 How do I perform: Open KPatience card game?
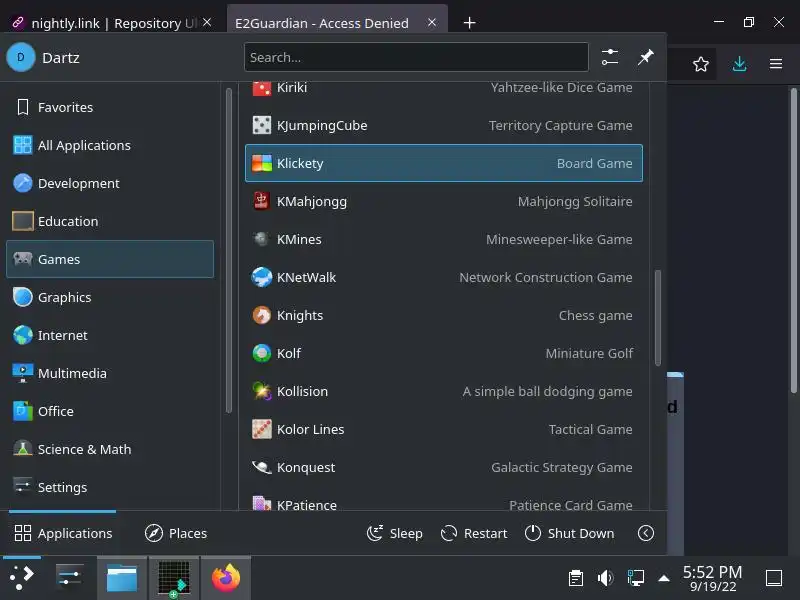pos(443,500)
